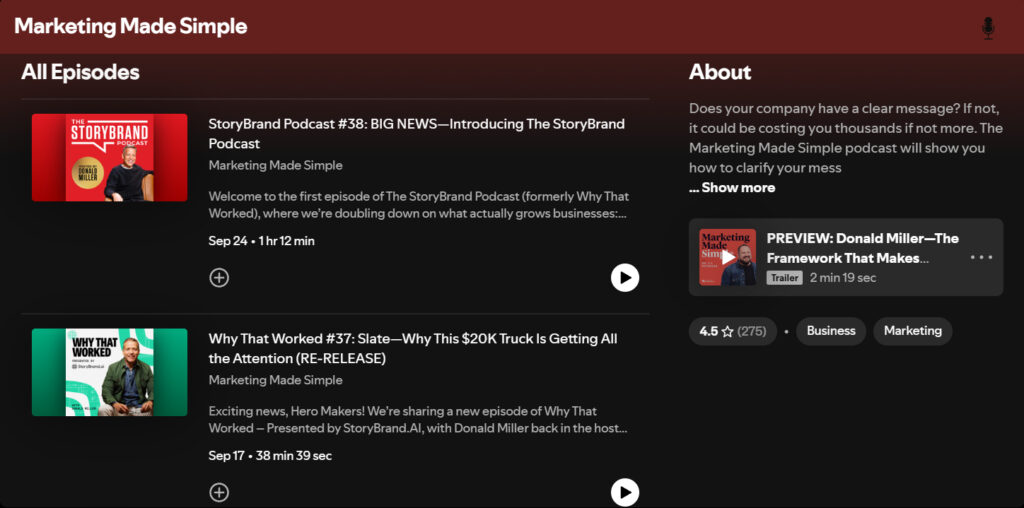Click Marketing Made Simple under the first episode
The image size is (1024, 508).
coord(275,166)
